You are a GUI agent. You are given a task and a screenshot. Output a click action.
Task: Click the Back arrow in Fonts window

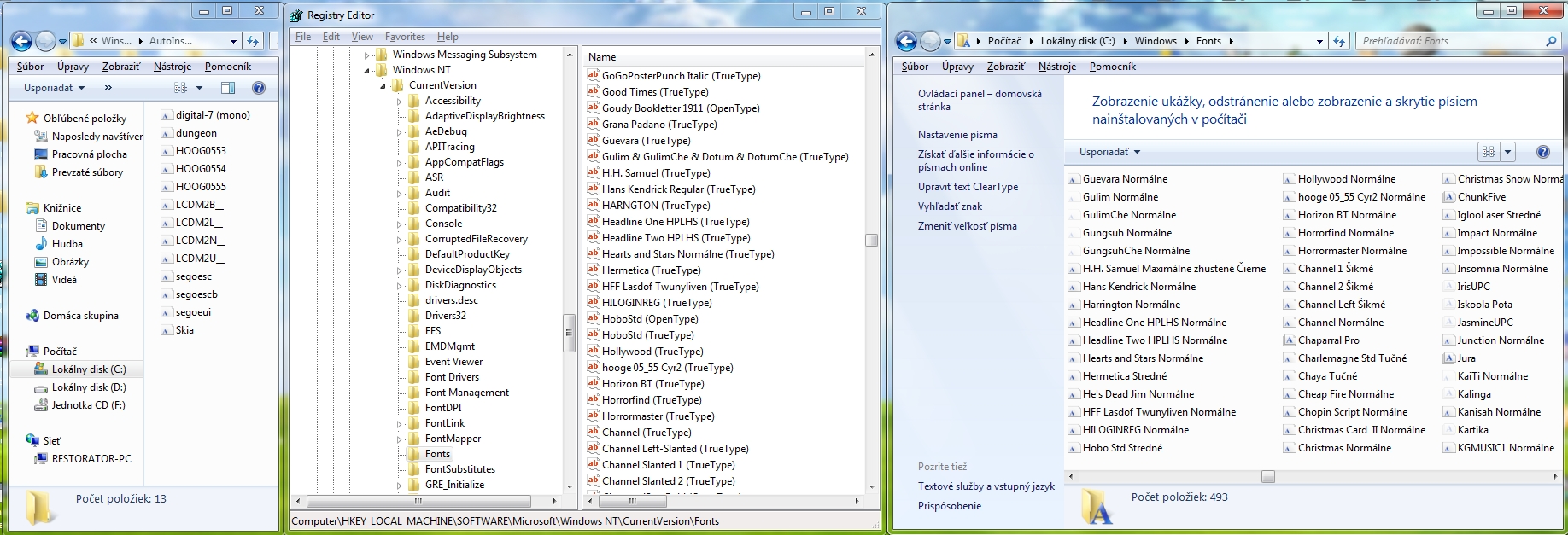click(x=906, y=41)
